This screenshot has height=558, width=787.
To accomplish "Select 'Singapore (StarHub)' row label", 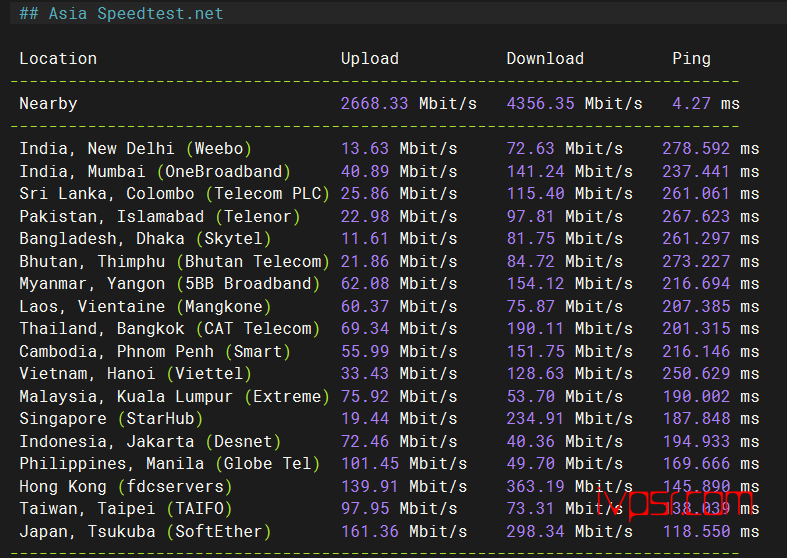I will (111, 420).
